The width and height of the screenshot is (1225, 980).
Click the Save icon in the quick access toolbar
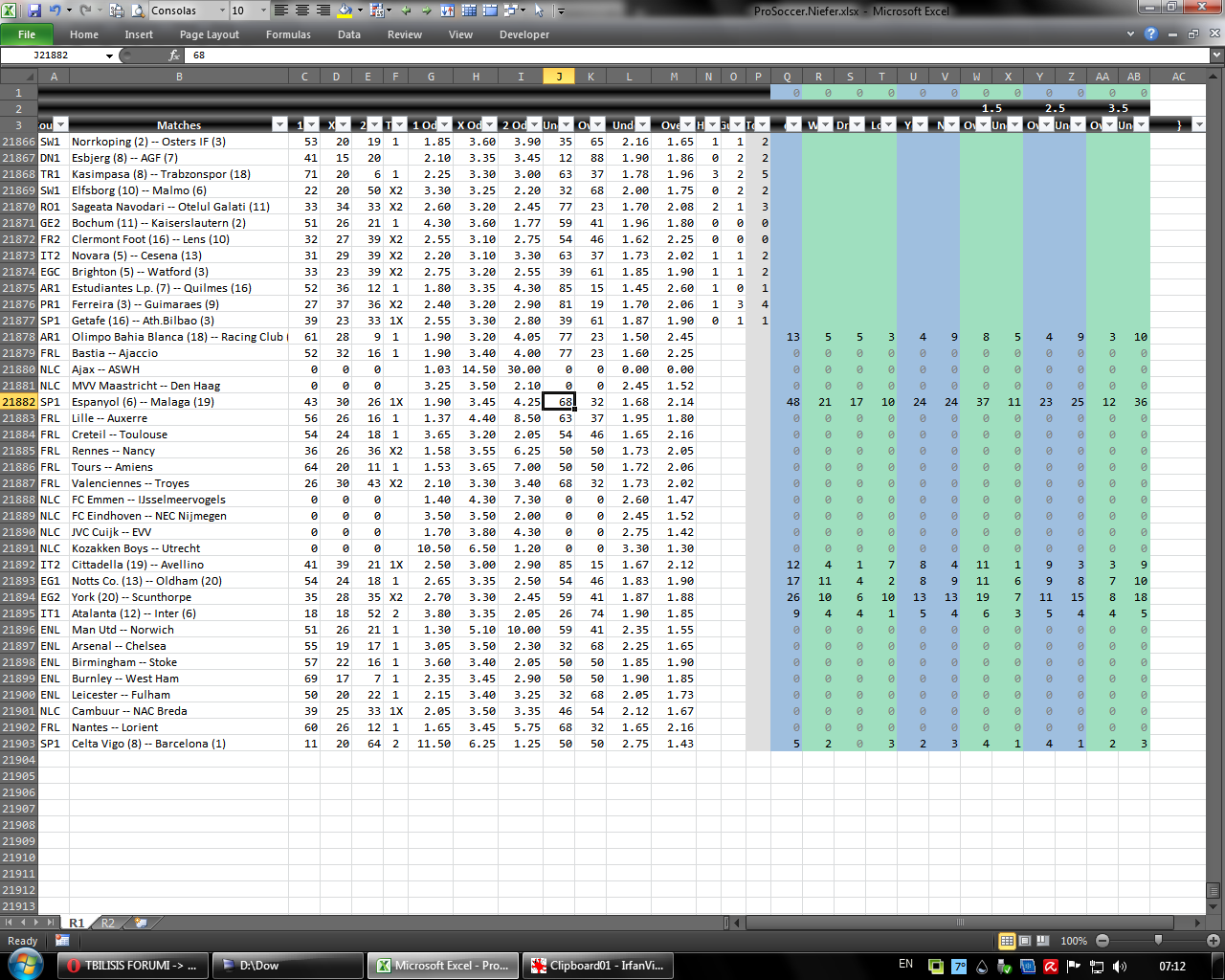click(35, 11)
